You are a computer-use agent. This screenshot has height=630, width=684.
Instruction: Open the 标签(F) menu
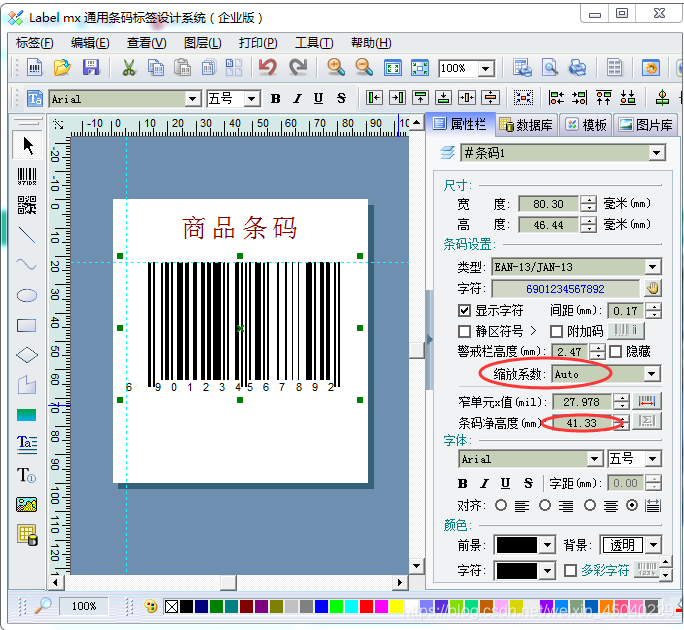coord(34,43)
